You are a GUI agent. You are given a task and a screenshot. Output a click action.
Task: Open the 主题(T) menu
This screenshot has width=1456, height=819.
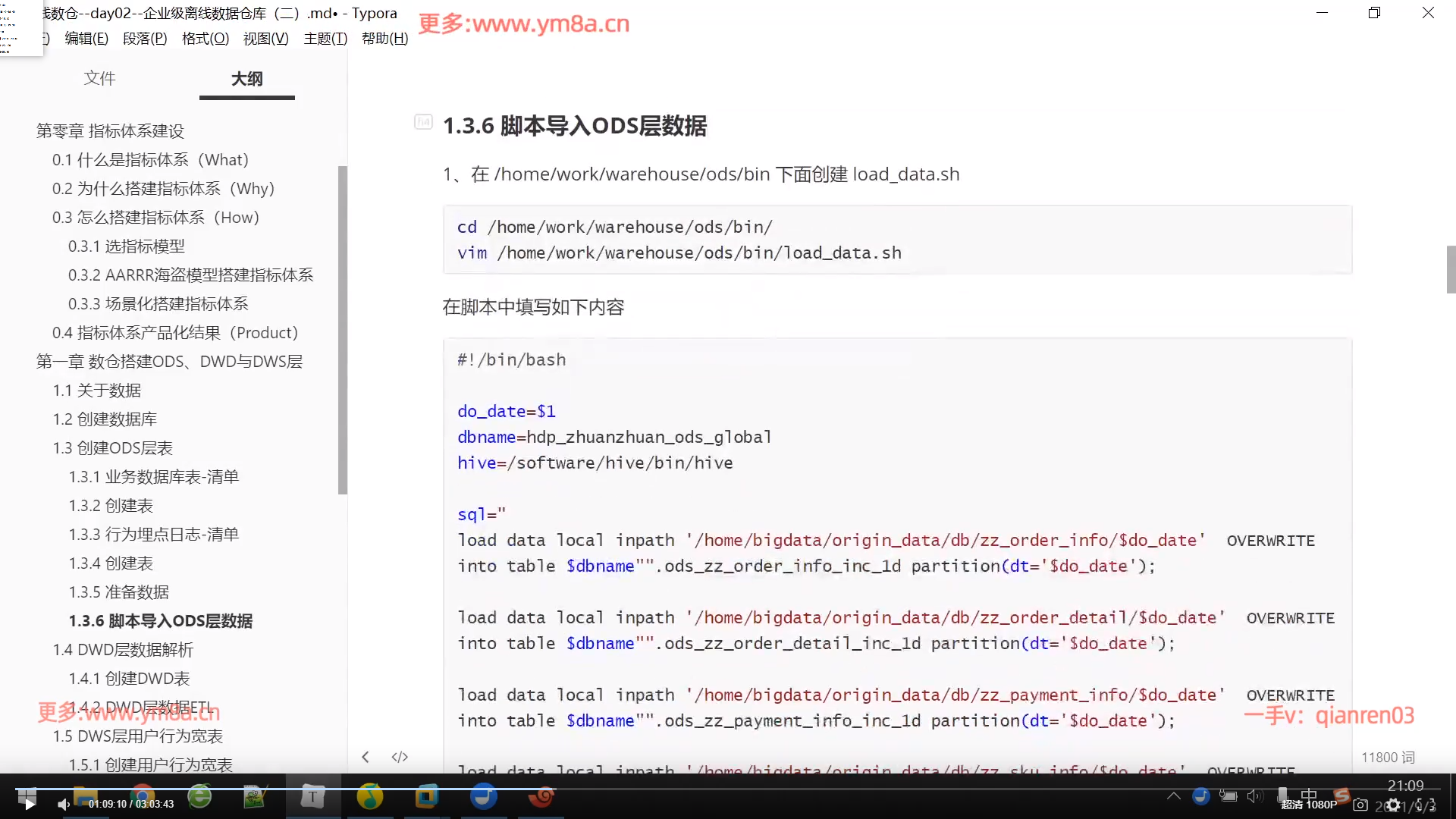(325, 38)
